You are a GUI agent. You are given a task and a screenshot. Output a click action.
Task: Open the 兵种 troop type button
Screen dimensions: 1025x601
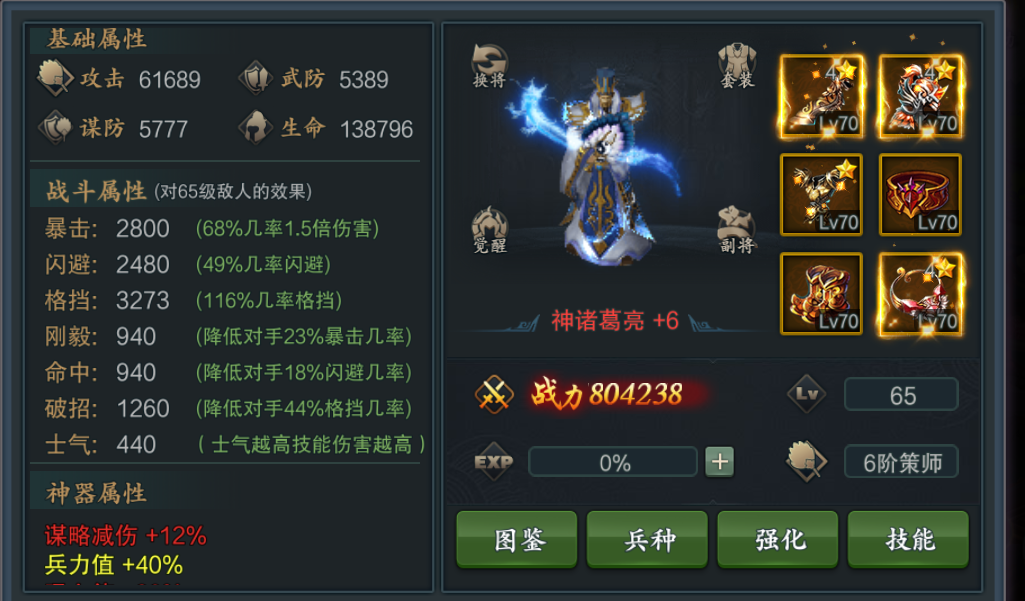coord(647,540)
